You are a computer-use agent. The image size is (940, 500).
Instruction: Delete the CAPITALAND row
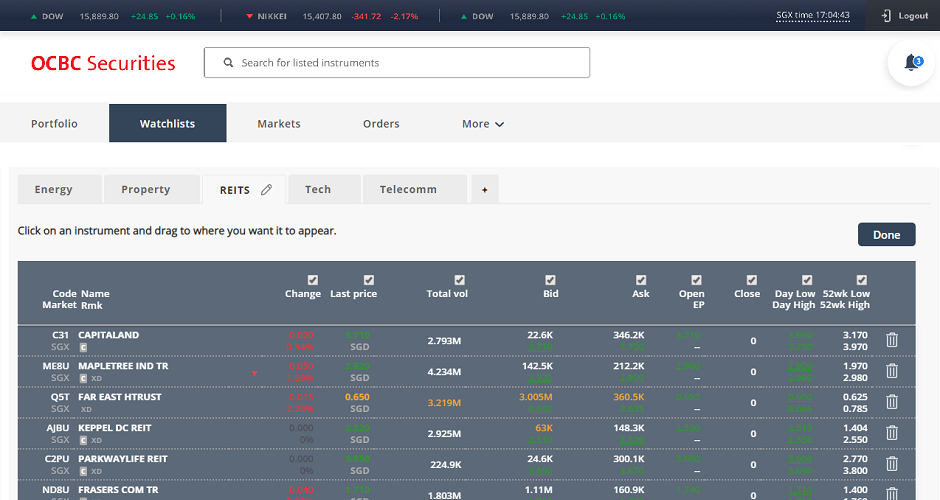point(892,340)
